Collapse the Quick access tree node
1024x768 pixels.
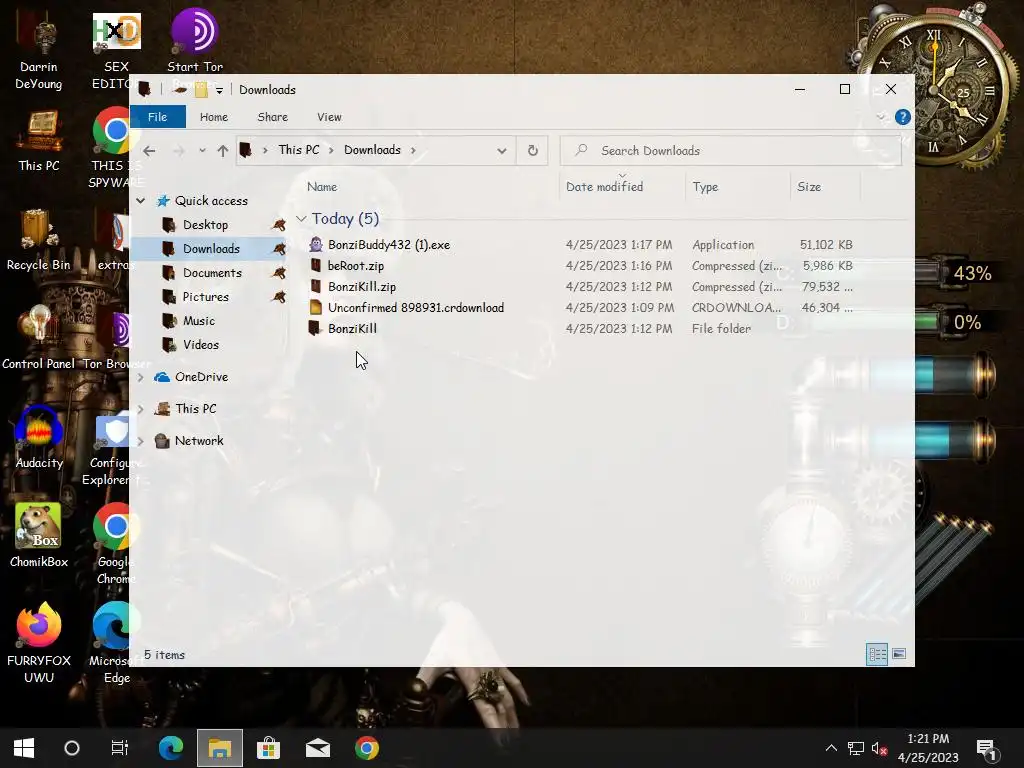click(140, 200)
